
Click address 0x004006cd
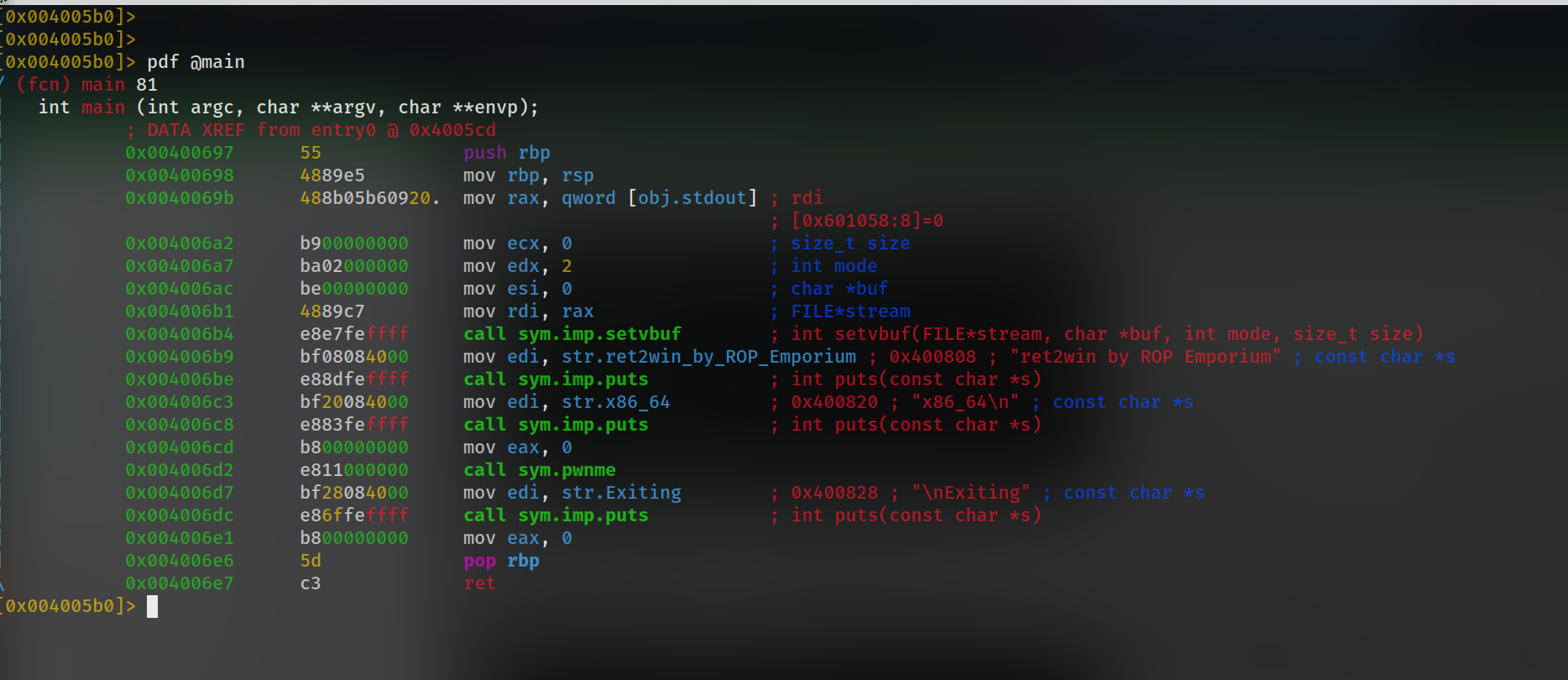tap(180, 447)
